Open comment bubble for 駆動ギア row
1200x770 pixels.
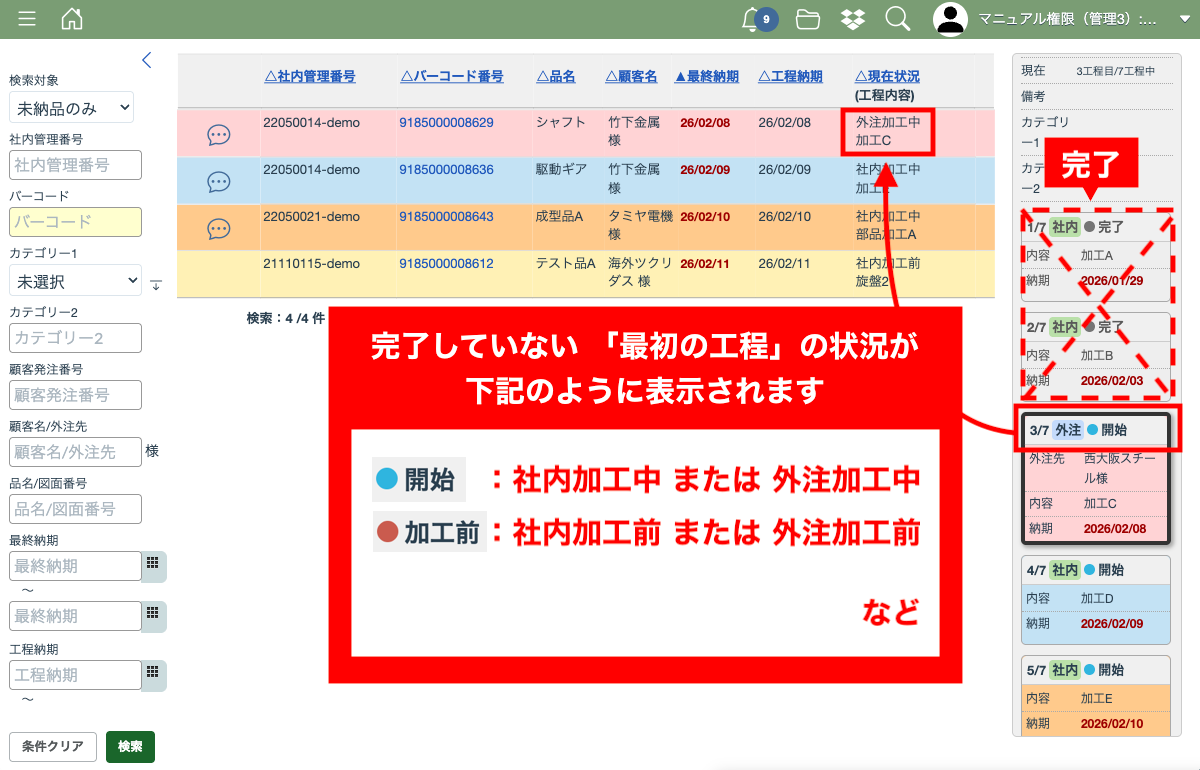tap(219, 182)
